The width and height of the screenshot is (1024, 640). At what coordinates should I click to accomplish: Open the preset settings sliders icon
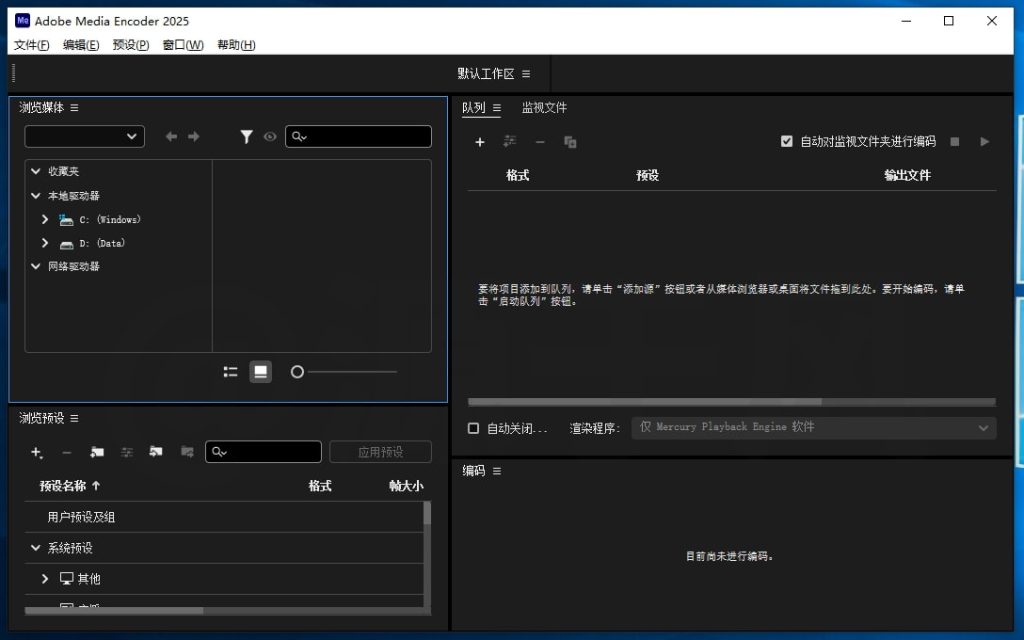(127, 452)
